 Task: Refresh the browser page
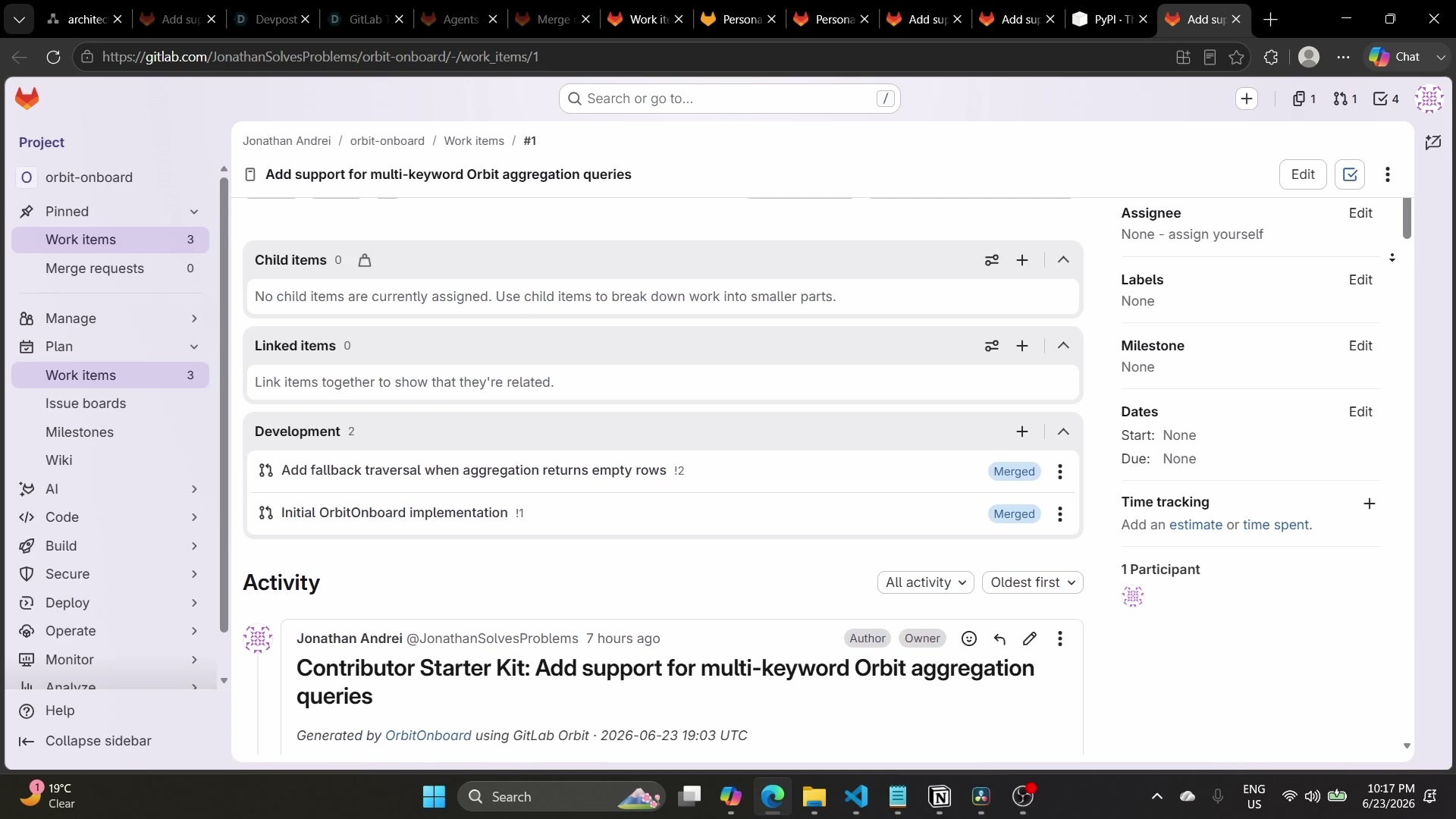[x=53, y=57]
